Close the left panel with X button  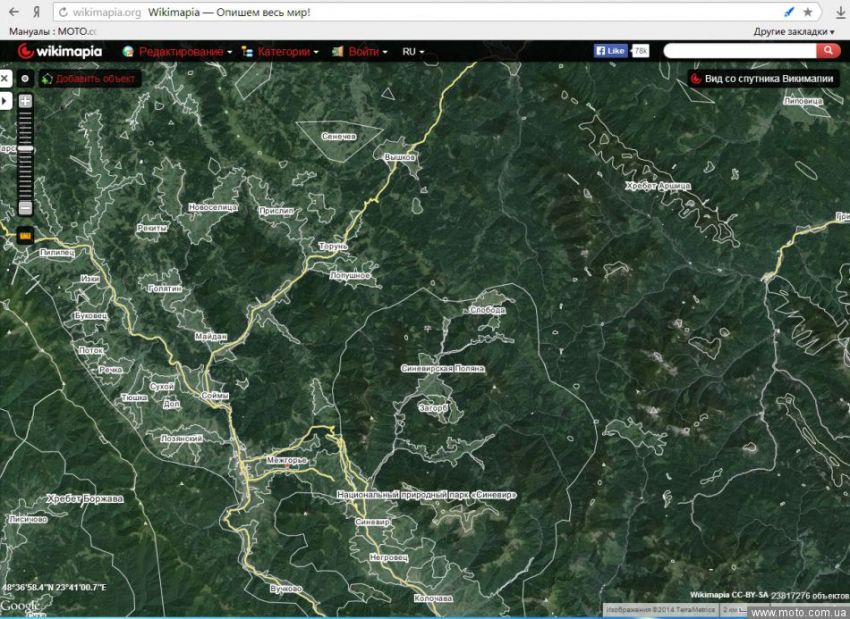[5, 78]
